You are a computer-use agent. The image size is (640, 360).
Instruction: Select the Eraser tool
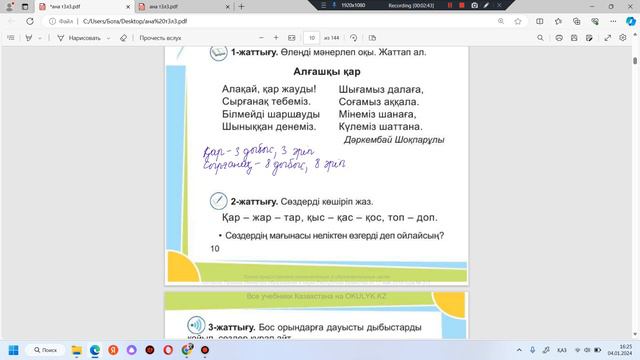123,38
